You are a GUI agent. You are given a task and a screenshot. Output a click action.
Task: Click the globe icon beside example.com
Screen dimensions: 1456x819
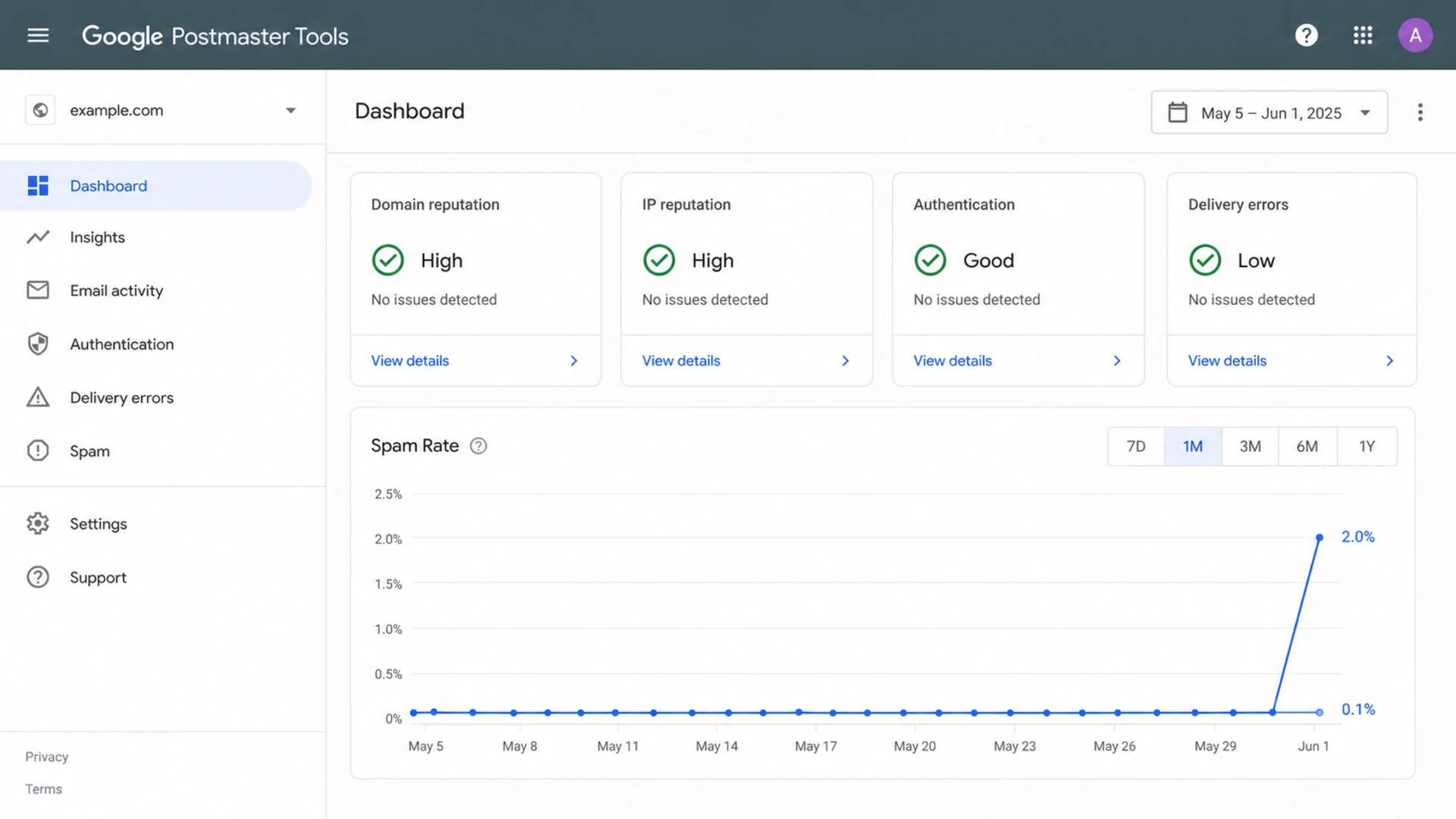pyautogui.click(x=40, y=111)
